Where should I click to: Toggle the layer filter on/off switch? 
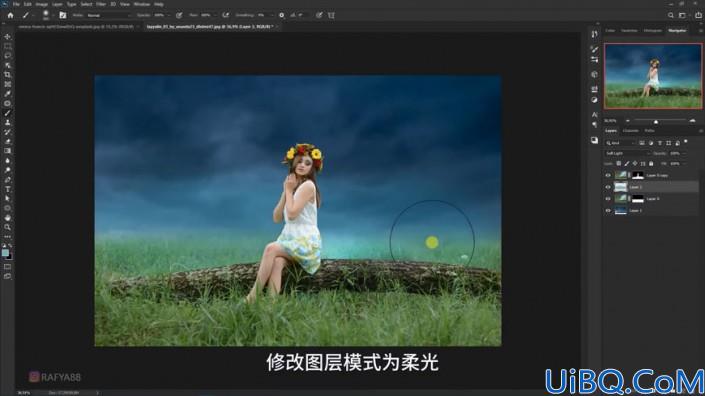[x=686, y=142]
